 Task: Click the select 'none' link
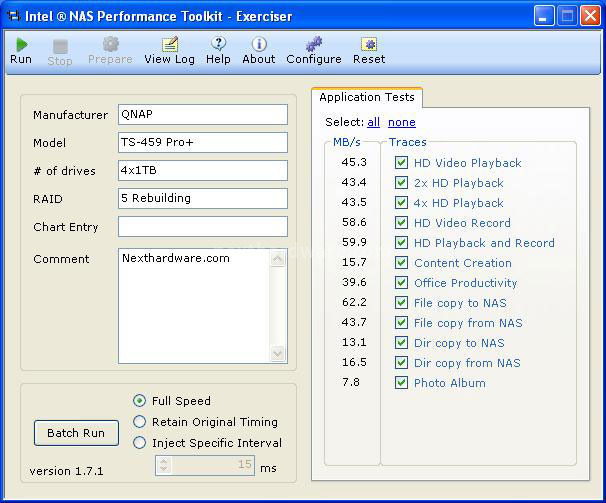402,122
